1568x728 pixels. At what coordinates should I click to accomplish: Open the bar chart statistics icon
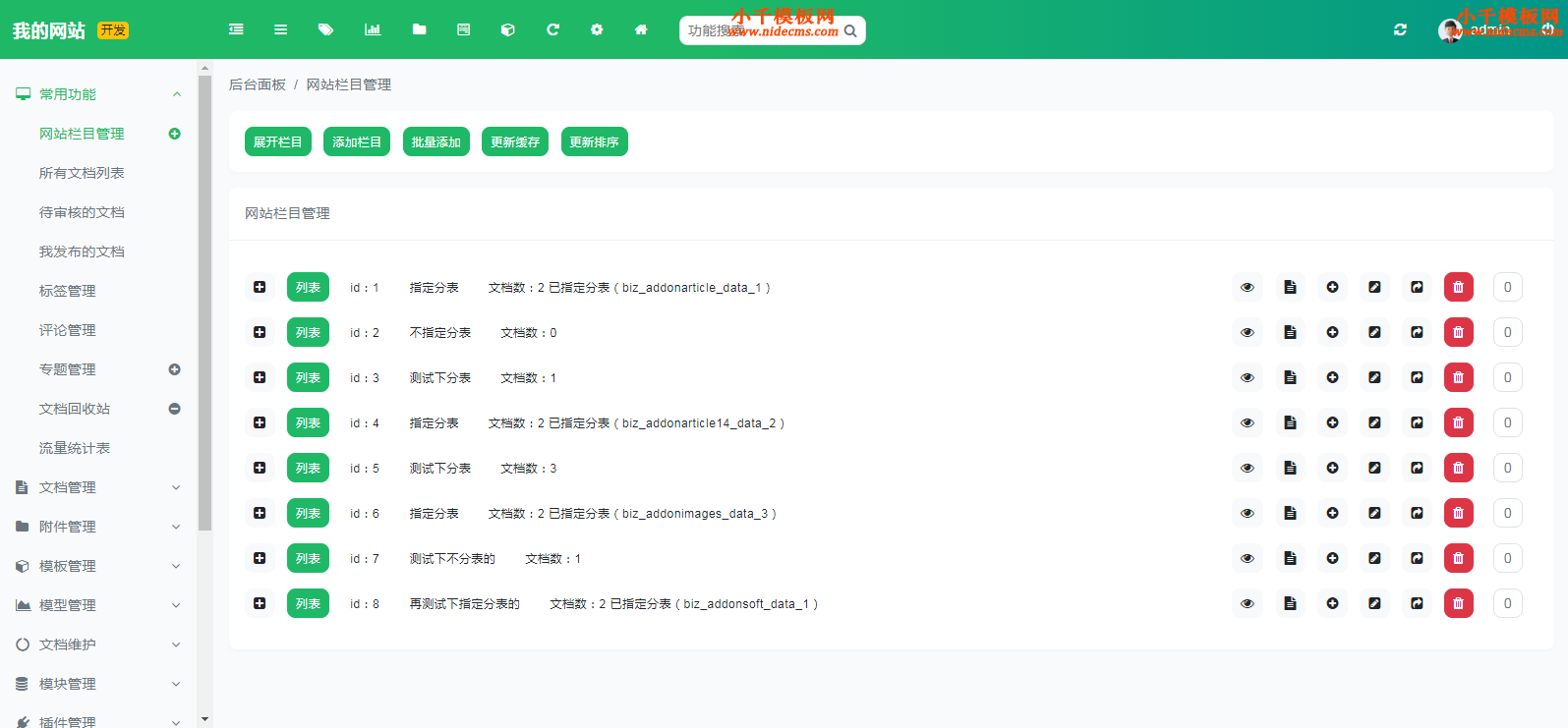(x=373, y=29)
